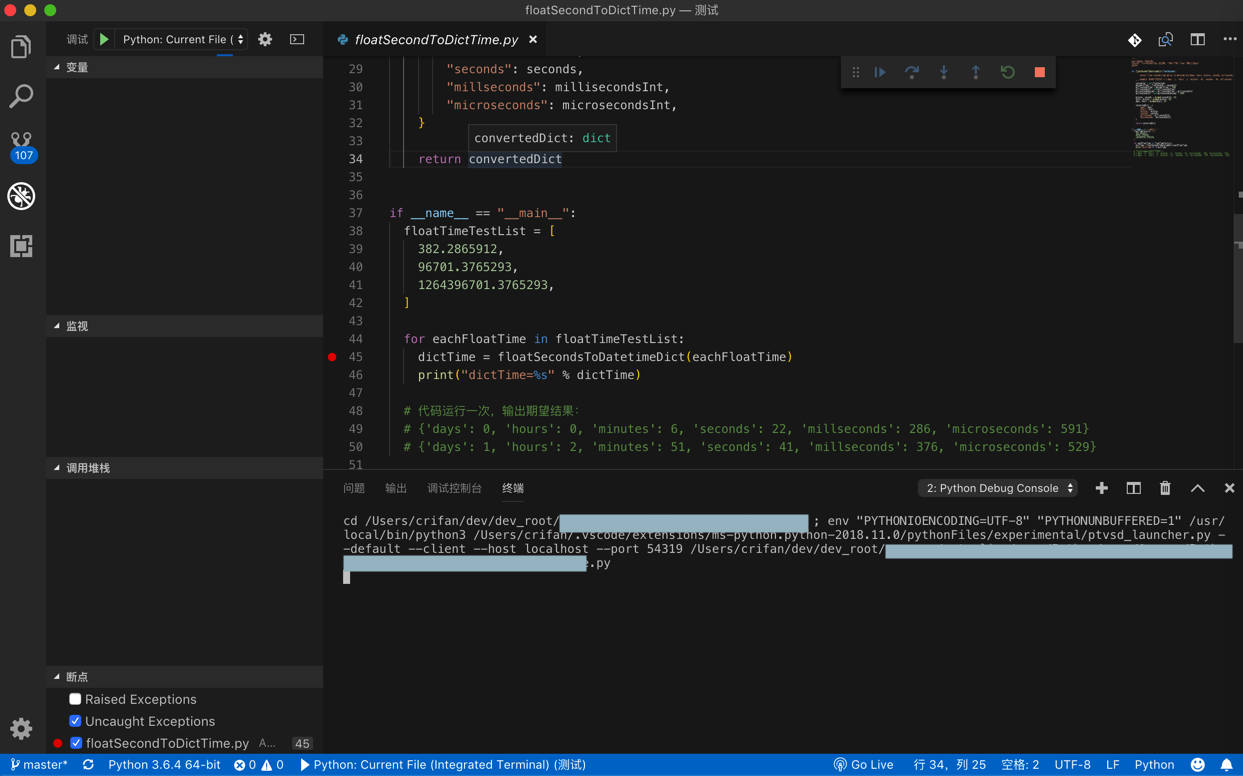1243x776 pixels.
Task: Delete terminal with trash can icon
Action: click(1165, 488)
